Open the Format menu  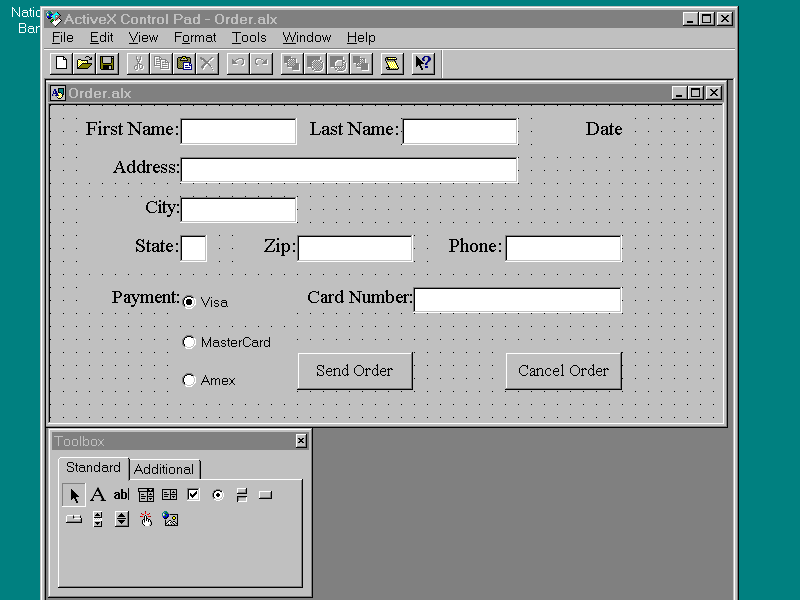coord(195,38)
